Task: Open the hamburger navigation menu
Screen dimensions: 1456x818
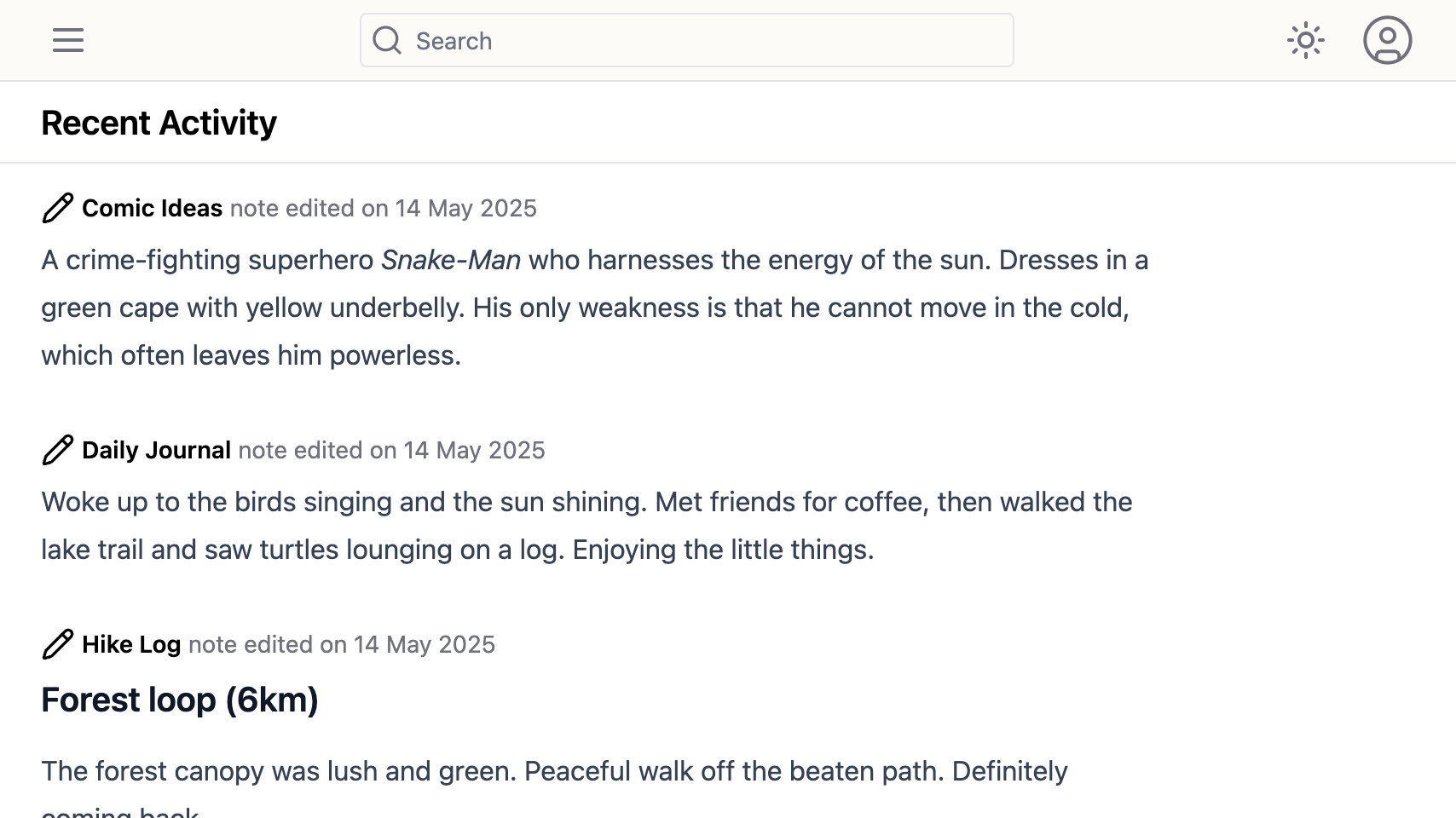Action: pos(68,40)
